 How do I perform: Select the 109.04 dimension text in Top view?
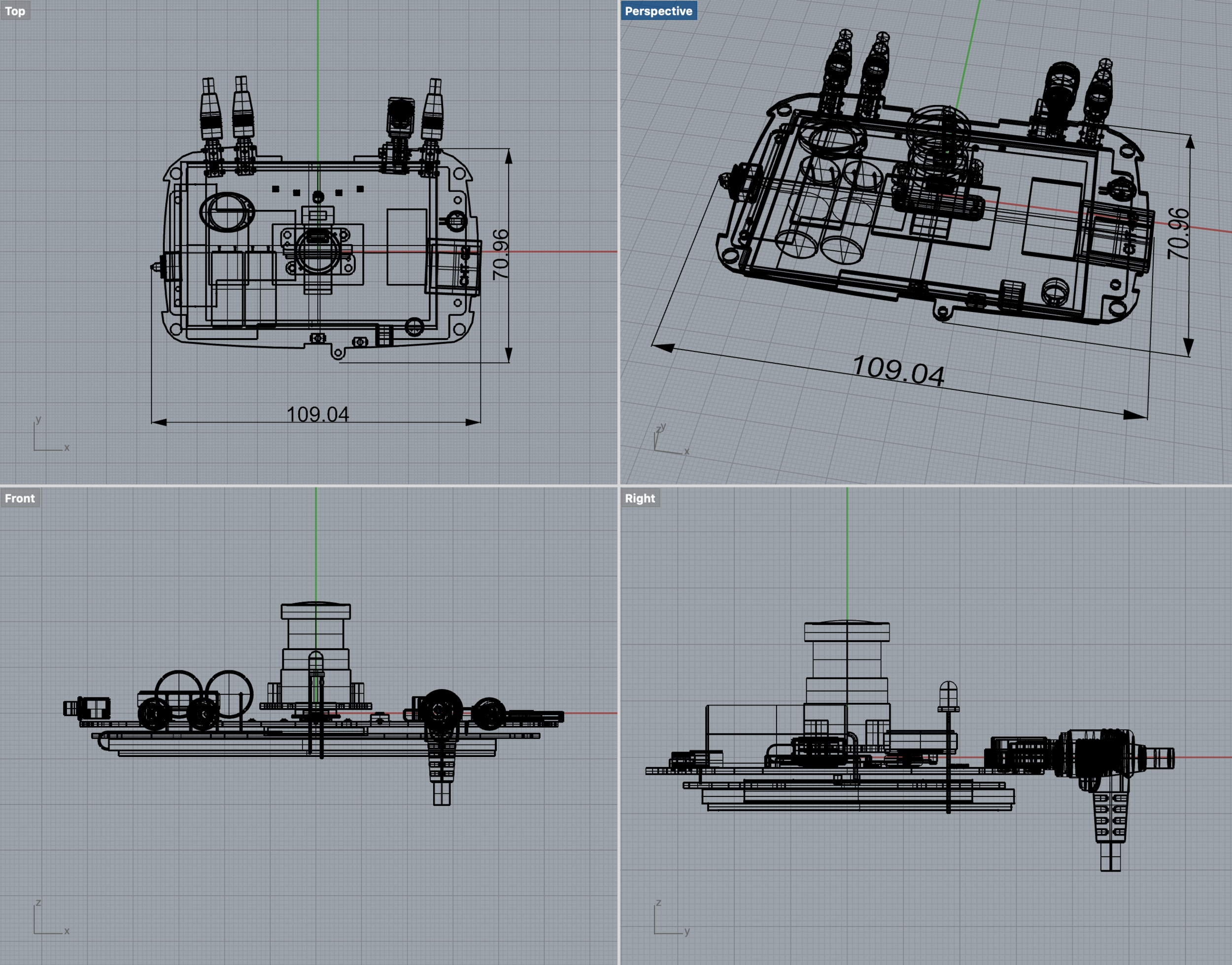(317, 414)
